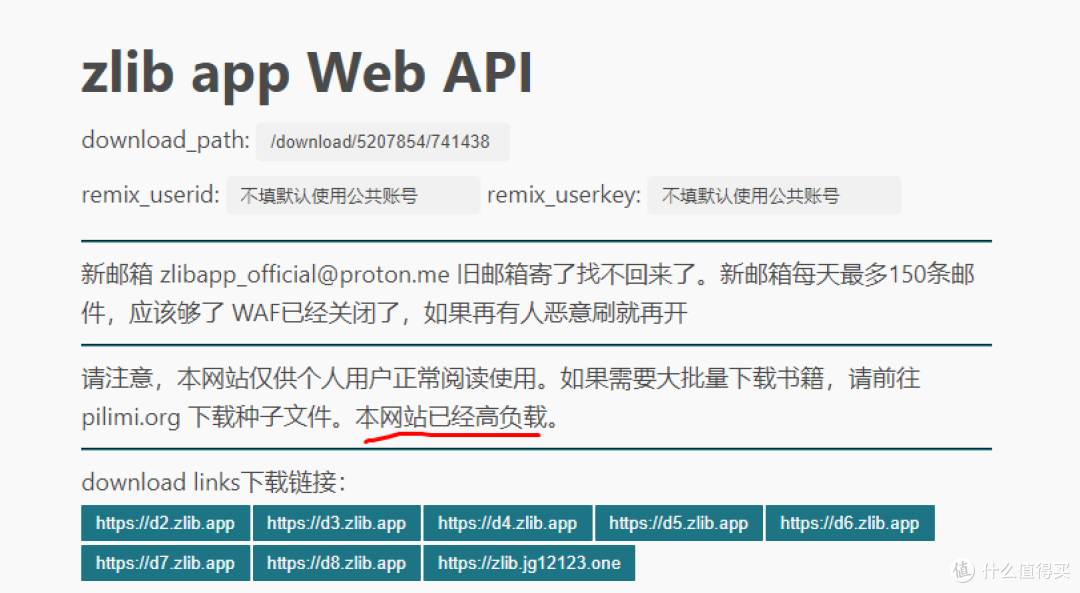Screen dimensions: 1080x593
Task: Open the https://d2.zlib.app download link
Action: click(165, 523)
